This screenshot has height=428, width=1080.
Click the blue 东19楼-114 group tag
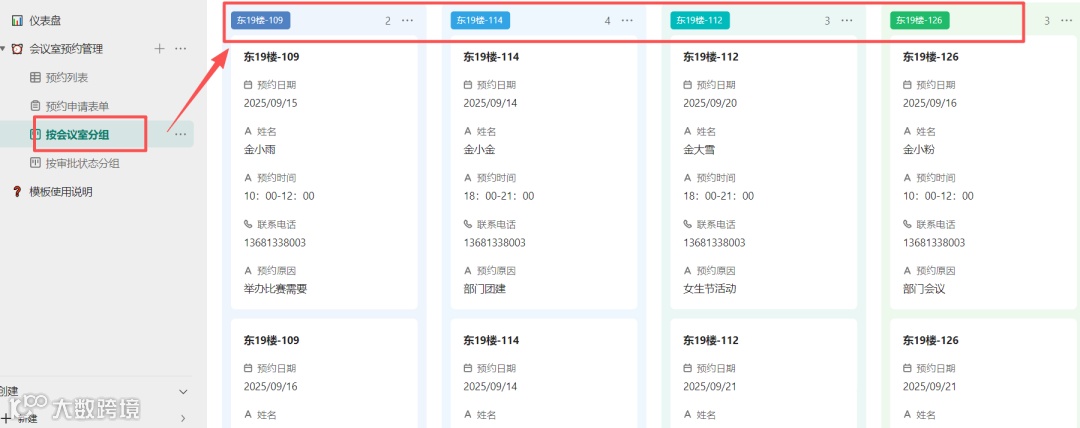tap(480, 21)
